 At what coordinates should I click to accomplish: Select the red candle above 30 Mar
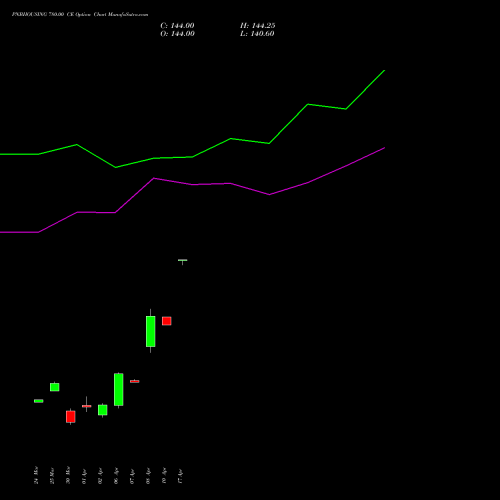point(71,417)
